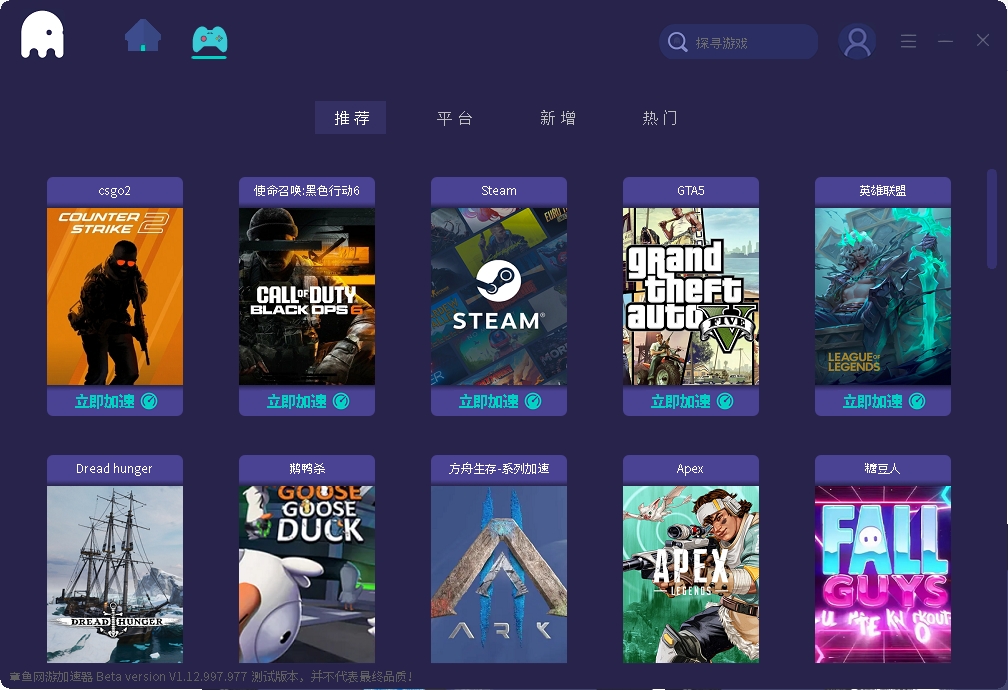Click the 使命召唤:黑色行动6 title

point(307,191)
